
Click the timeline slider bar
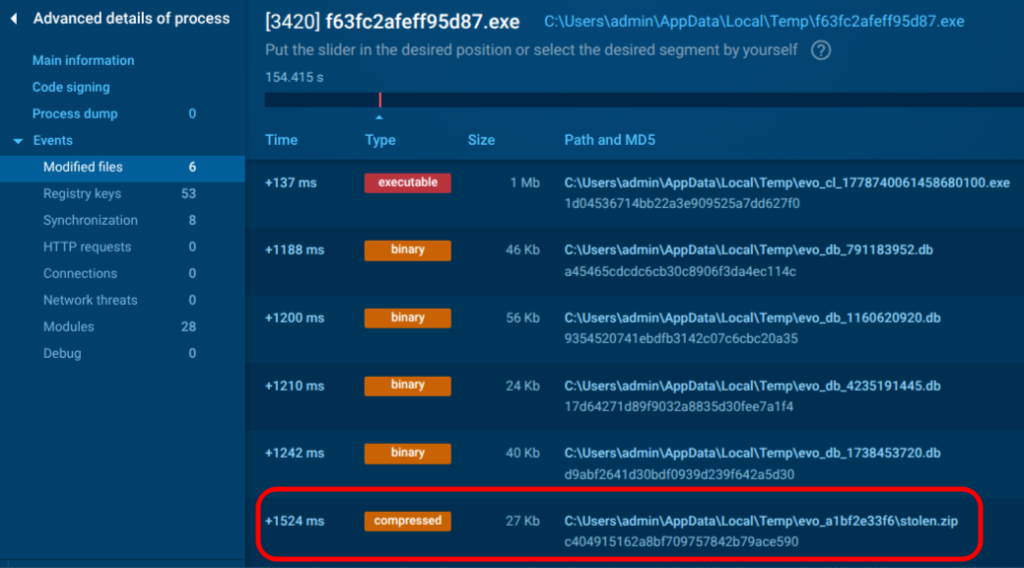coord(644,100)
